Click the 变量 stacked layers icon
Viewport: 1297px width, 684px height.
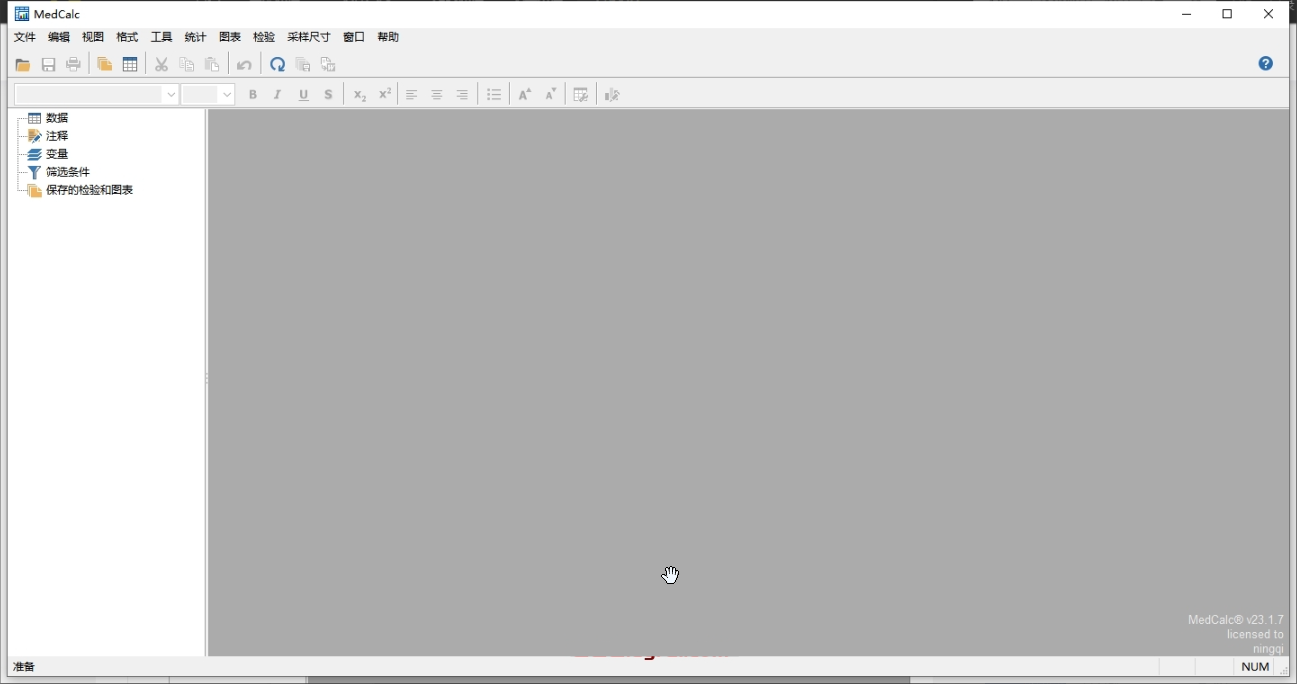pyautogui.click(x=35, y=154)
